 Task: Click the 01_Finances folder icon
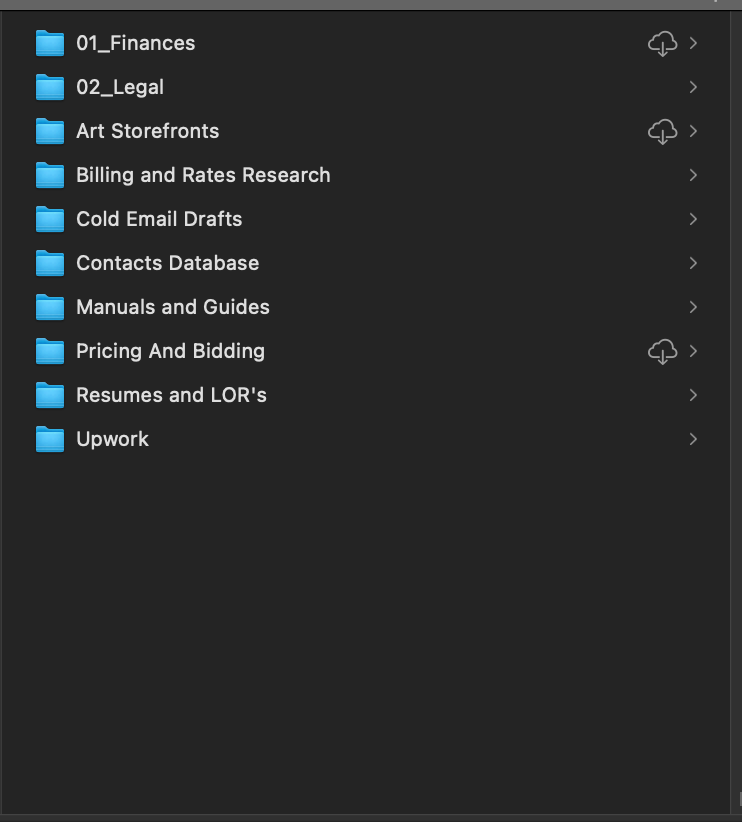50,44
